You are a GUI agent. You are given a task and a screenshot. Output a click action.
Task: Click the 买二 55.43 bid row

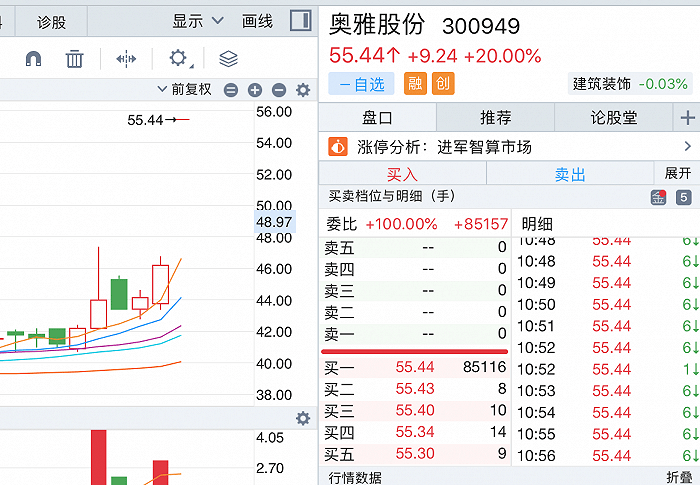[x=415, y=389]
